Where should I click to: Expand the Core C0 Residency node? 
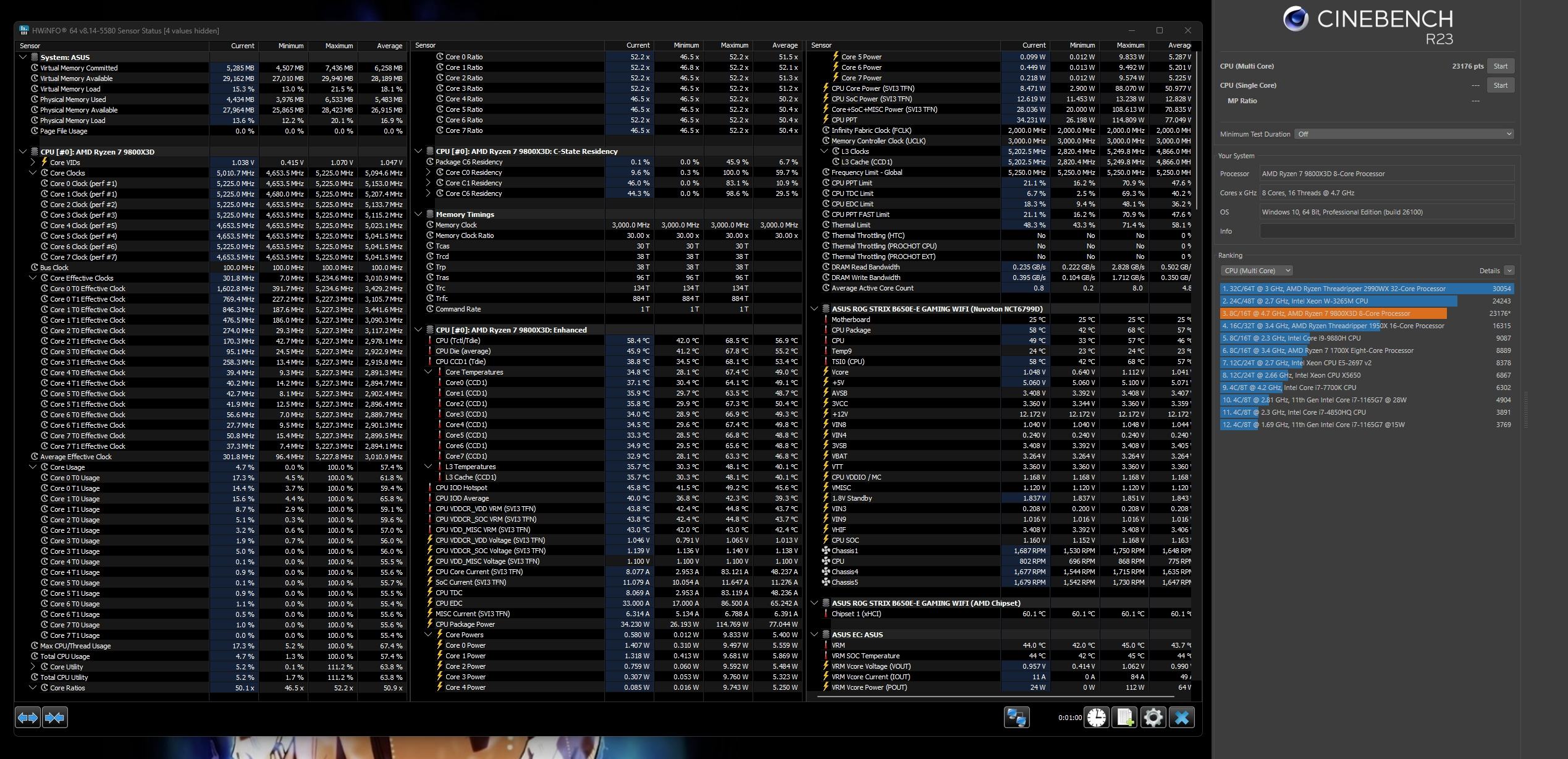tap(428, 172)
